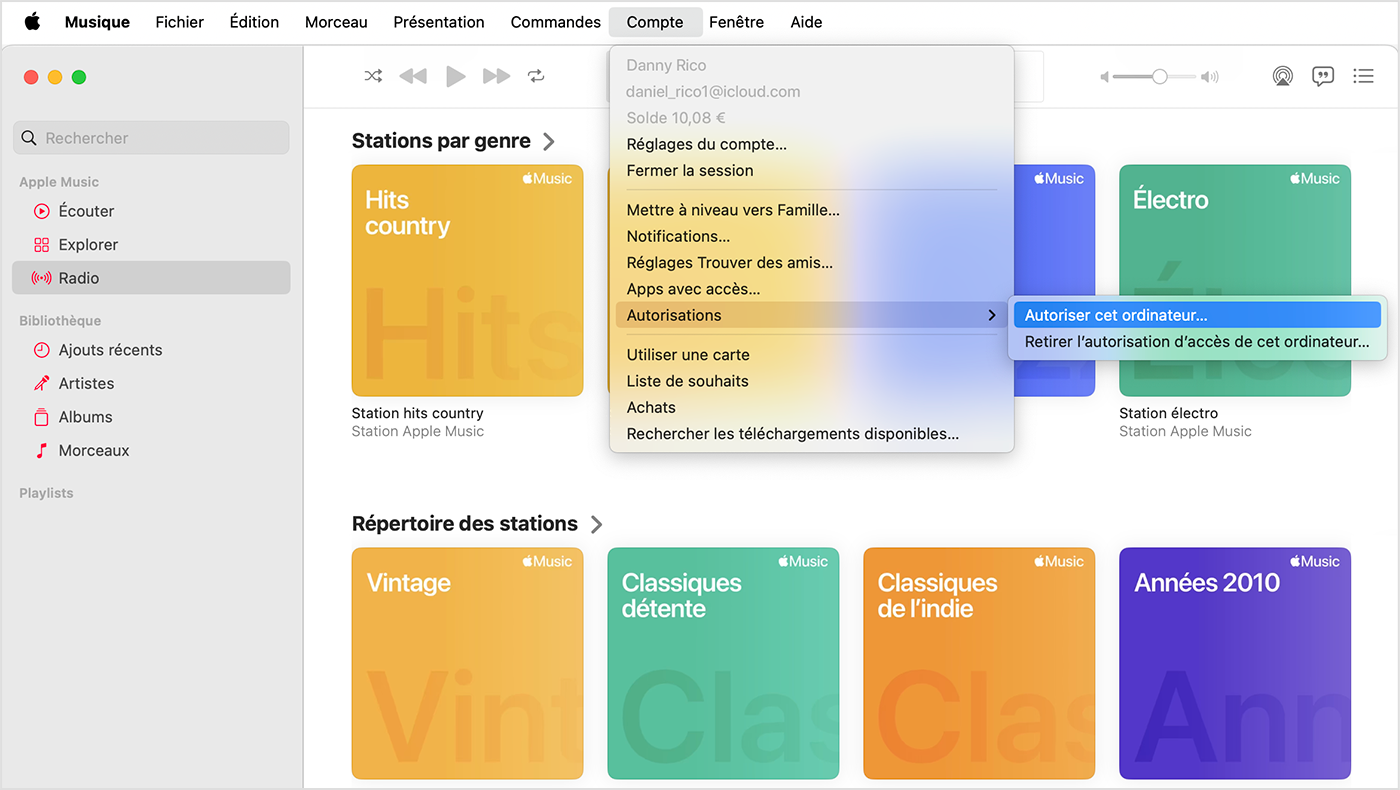Open the Présentation menu
This screenshot has width=1400, height=790.
(438, 22)
